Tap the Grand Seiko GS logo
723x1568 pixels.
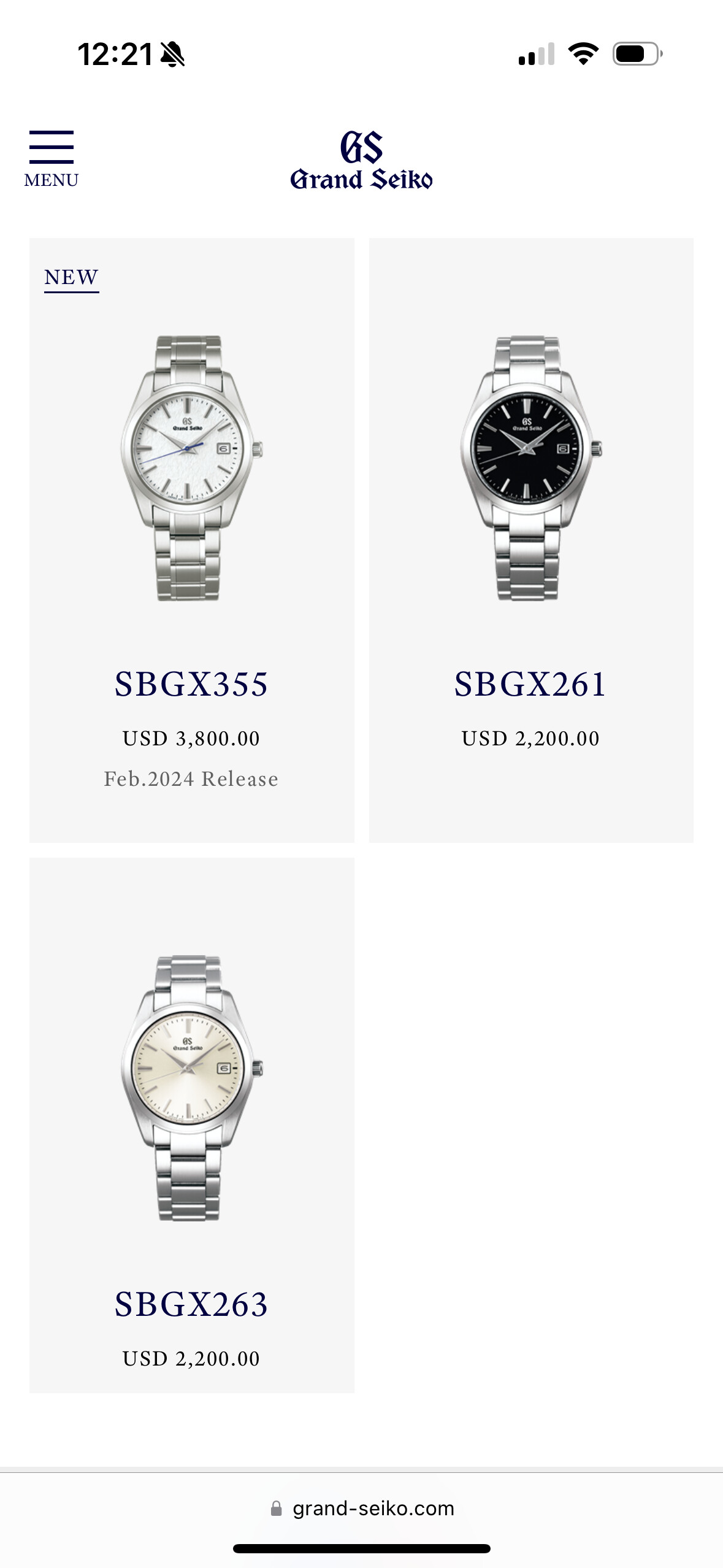pos(361,160)
